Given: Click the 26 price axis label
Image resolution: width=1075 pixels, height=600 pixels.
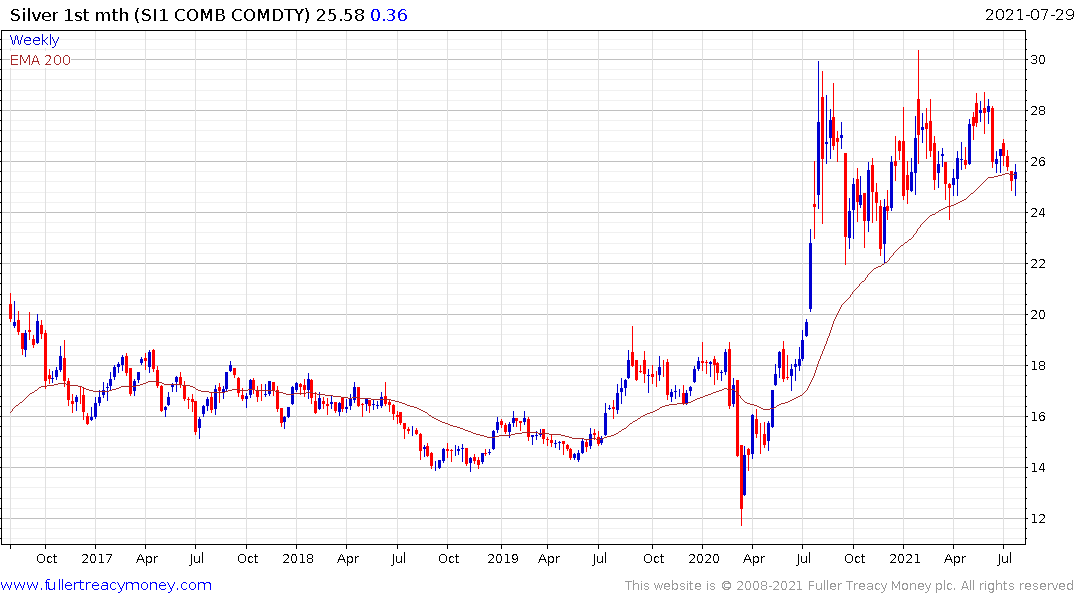Looking at the screenshot, I should coord(1038,162).
